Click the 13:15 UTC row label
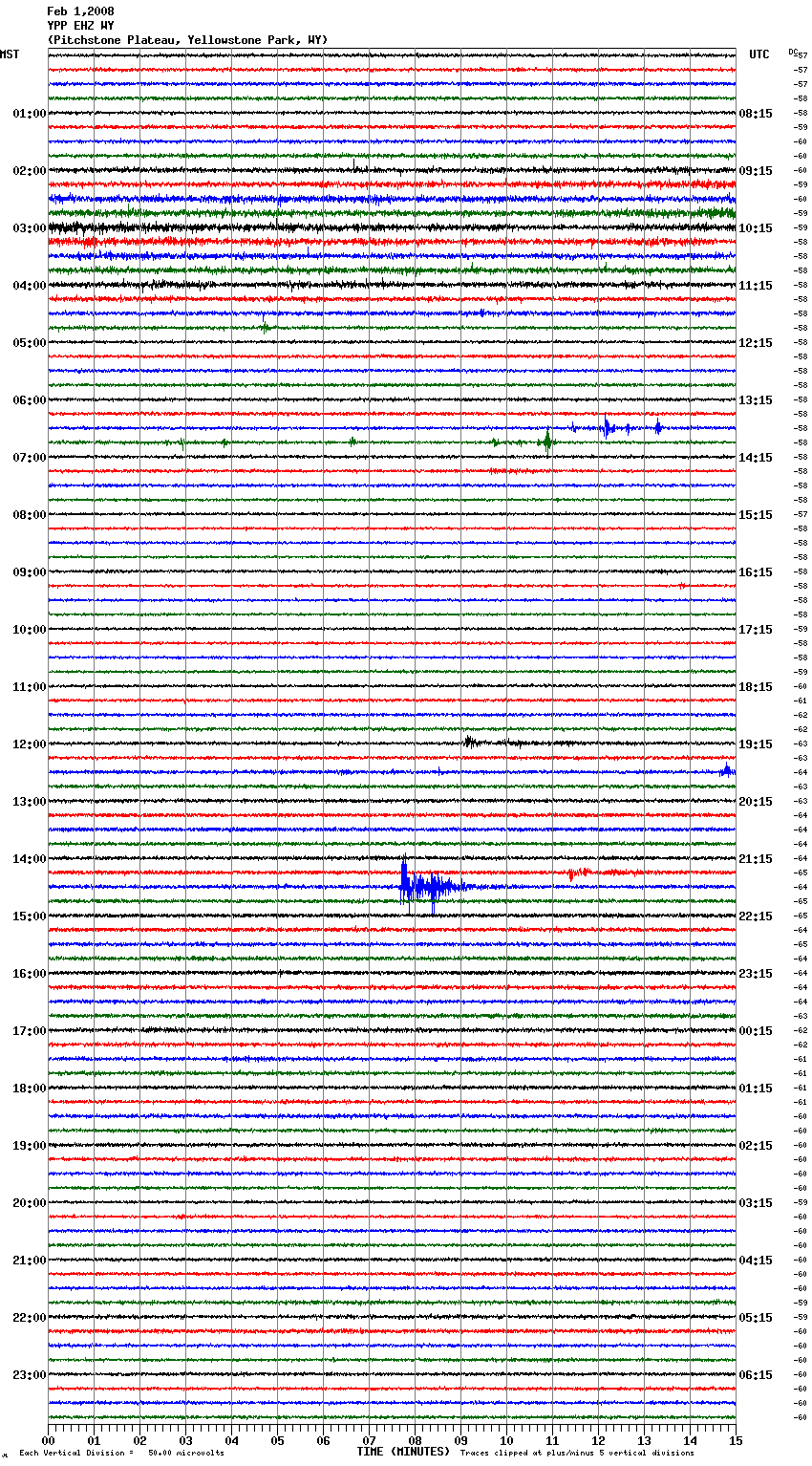The image size is (812, 1466). [756, 400]
